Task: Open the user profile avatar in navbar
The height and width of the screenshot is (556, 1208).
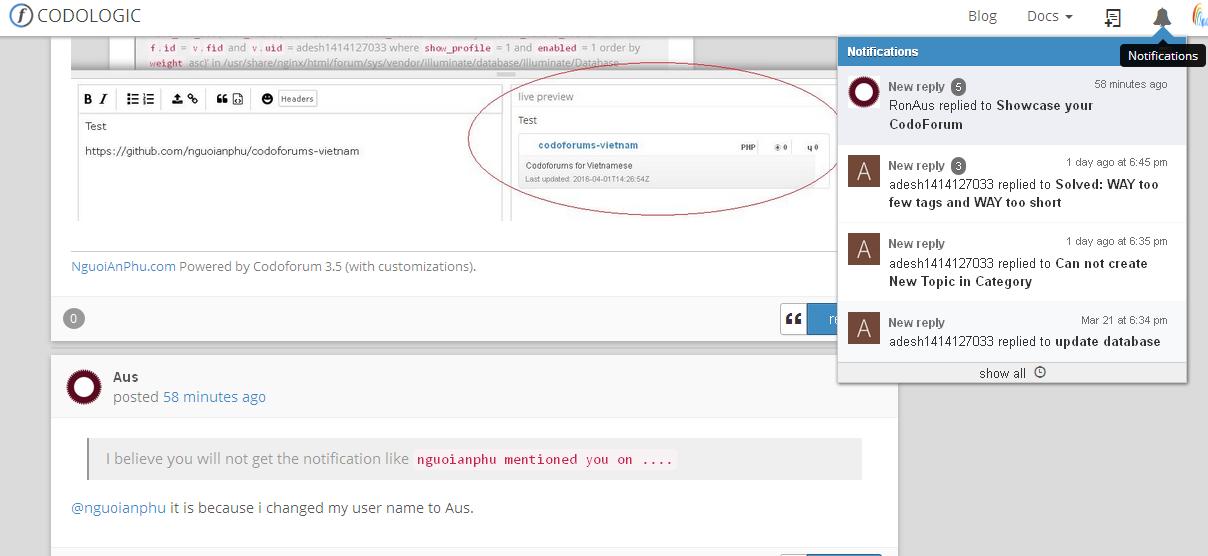Action: click(1200, 16)
